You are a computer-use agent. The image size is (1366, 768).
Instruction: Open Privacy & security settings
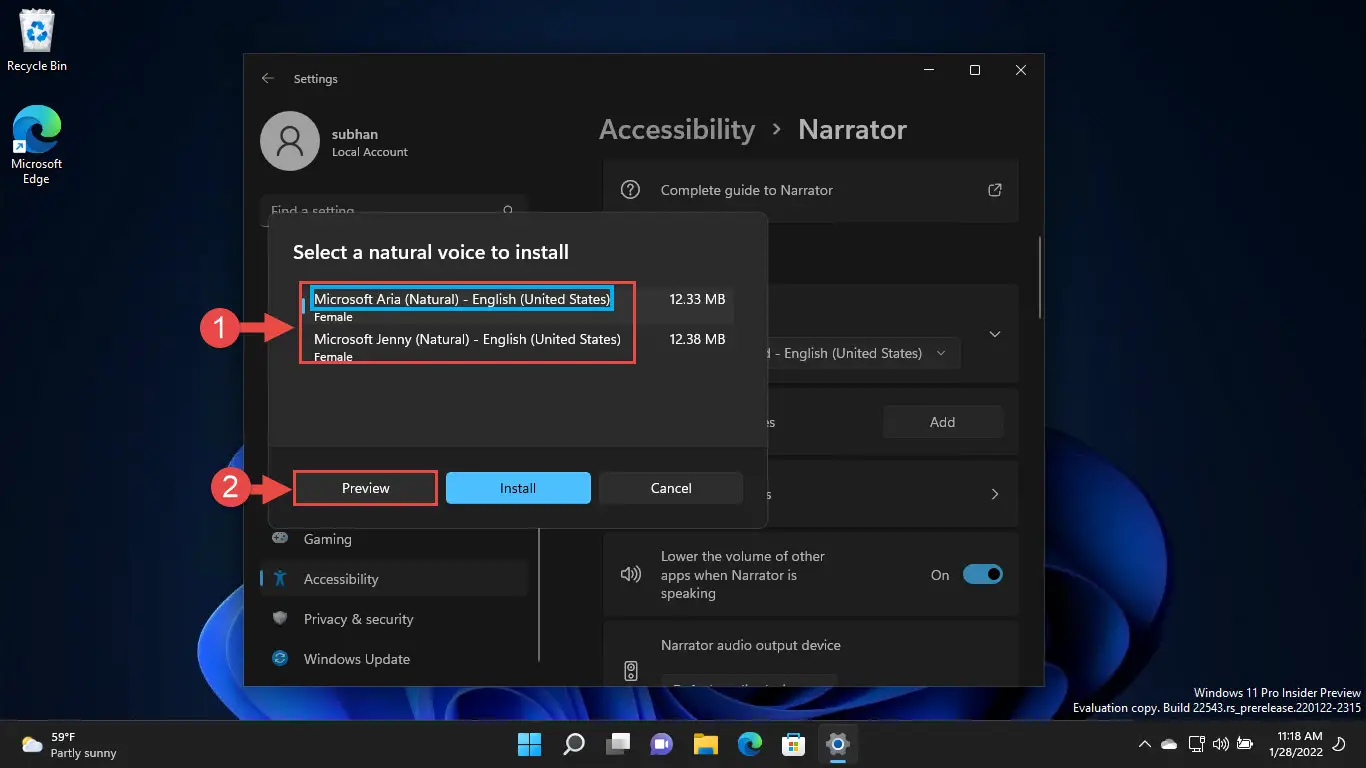point(393,619)
